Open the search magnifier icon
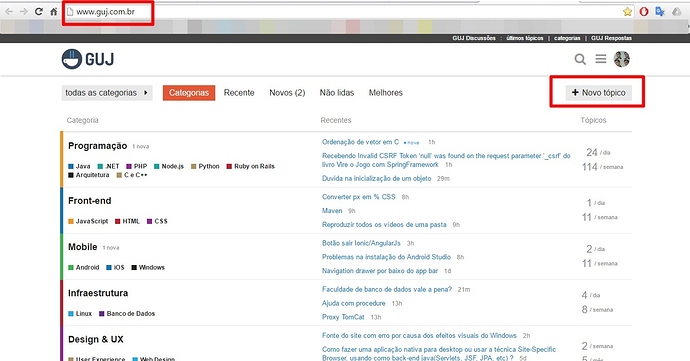The width and height of the screenshot is (690, 361). pyautogui.click(x=580, y=59)
